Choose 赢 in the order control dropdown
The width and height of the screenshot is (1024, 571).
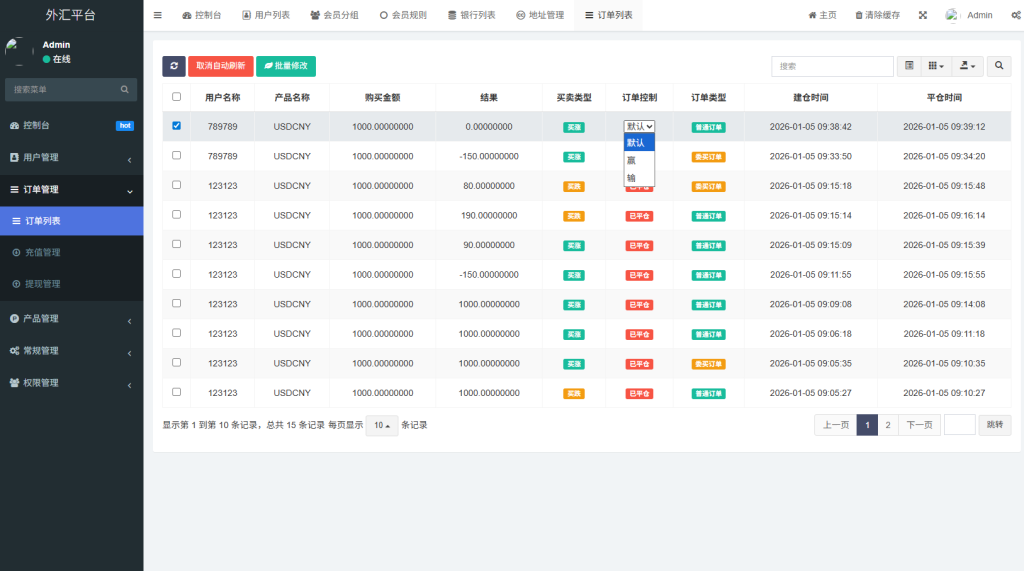click(631, 160)
